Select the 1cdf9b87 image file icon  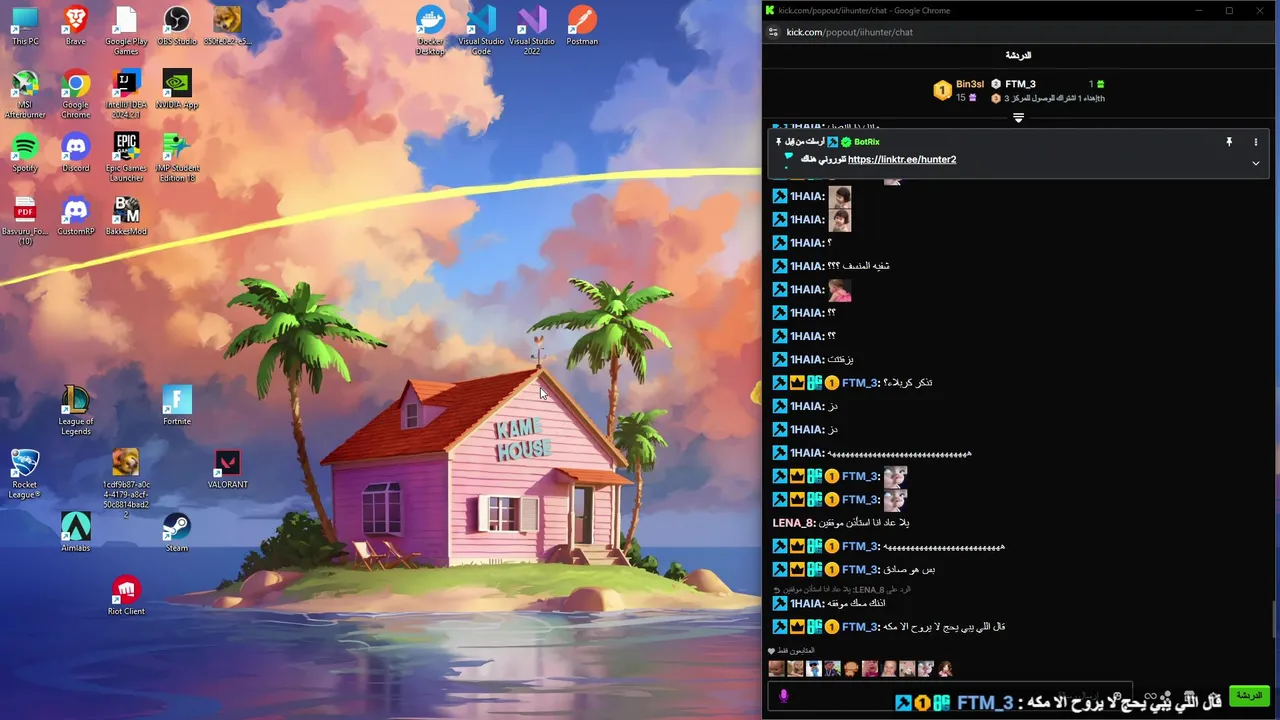pos(126,483)
